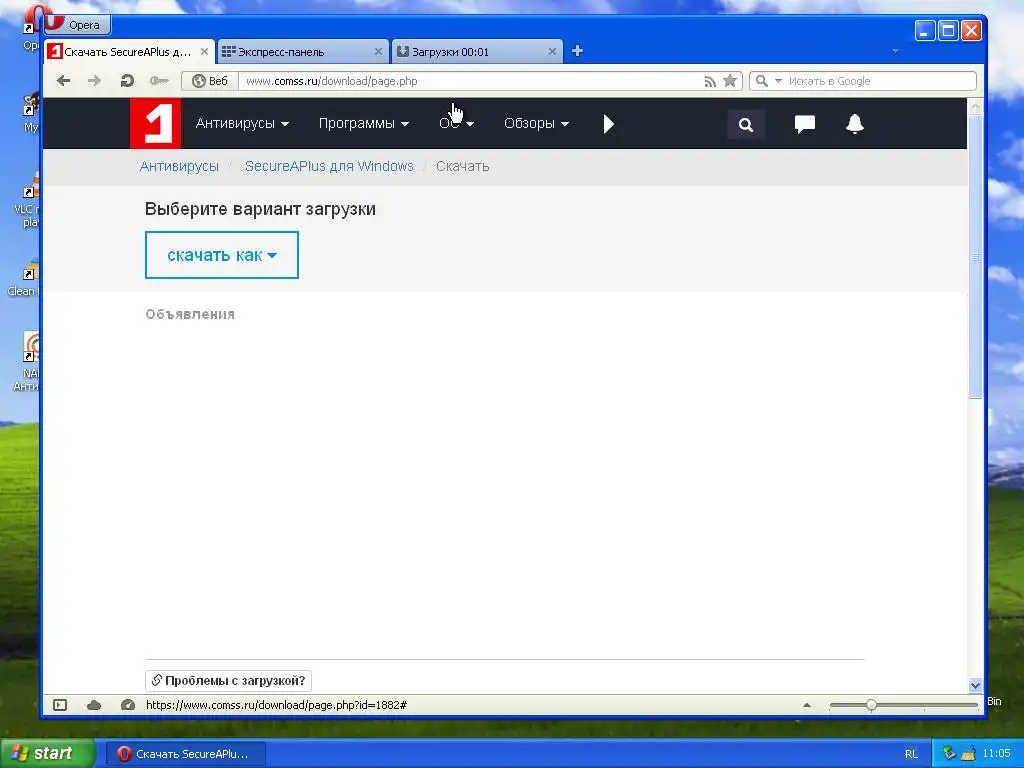The height and width of the screenshot is (768, 1024).
Task: Expand the Обзоры navigation menu
Action: (536, 123)
